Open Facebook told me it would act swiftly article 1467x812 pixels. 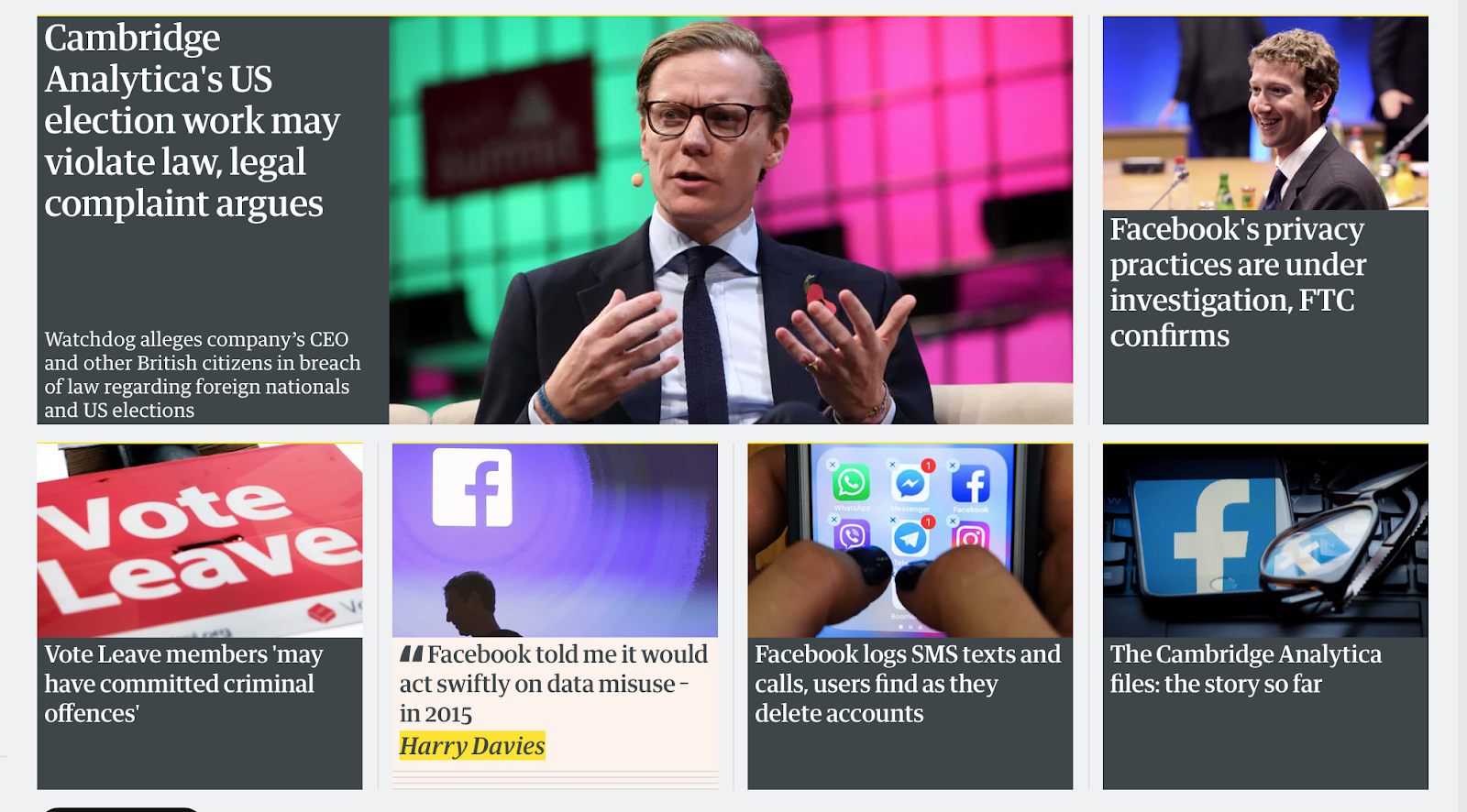(554, 684)
